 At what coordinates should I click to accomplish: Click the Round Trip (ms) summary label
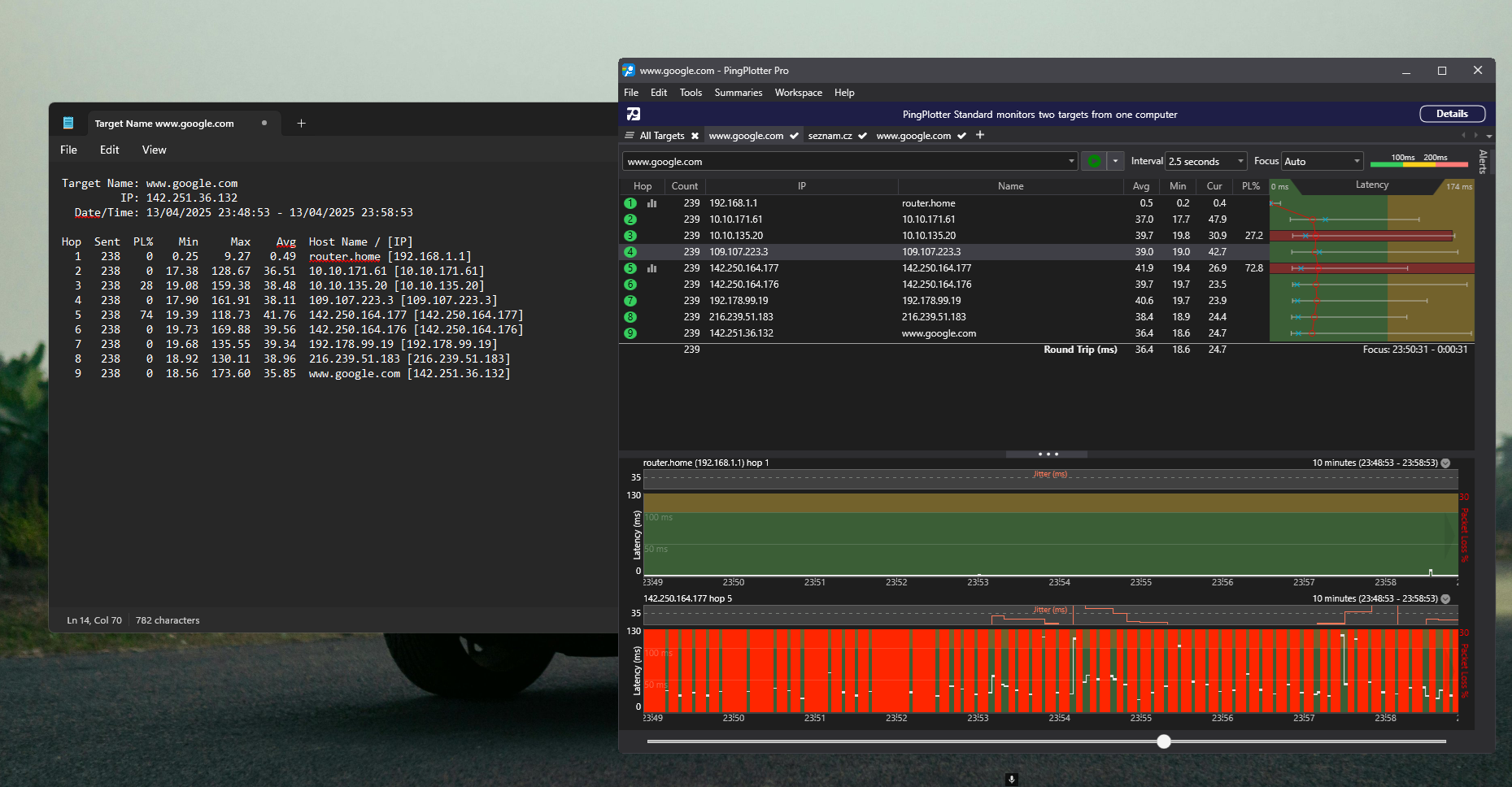[1080, 350]
